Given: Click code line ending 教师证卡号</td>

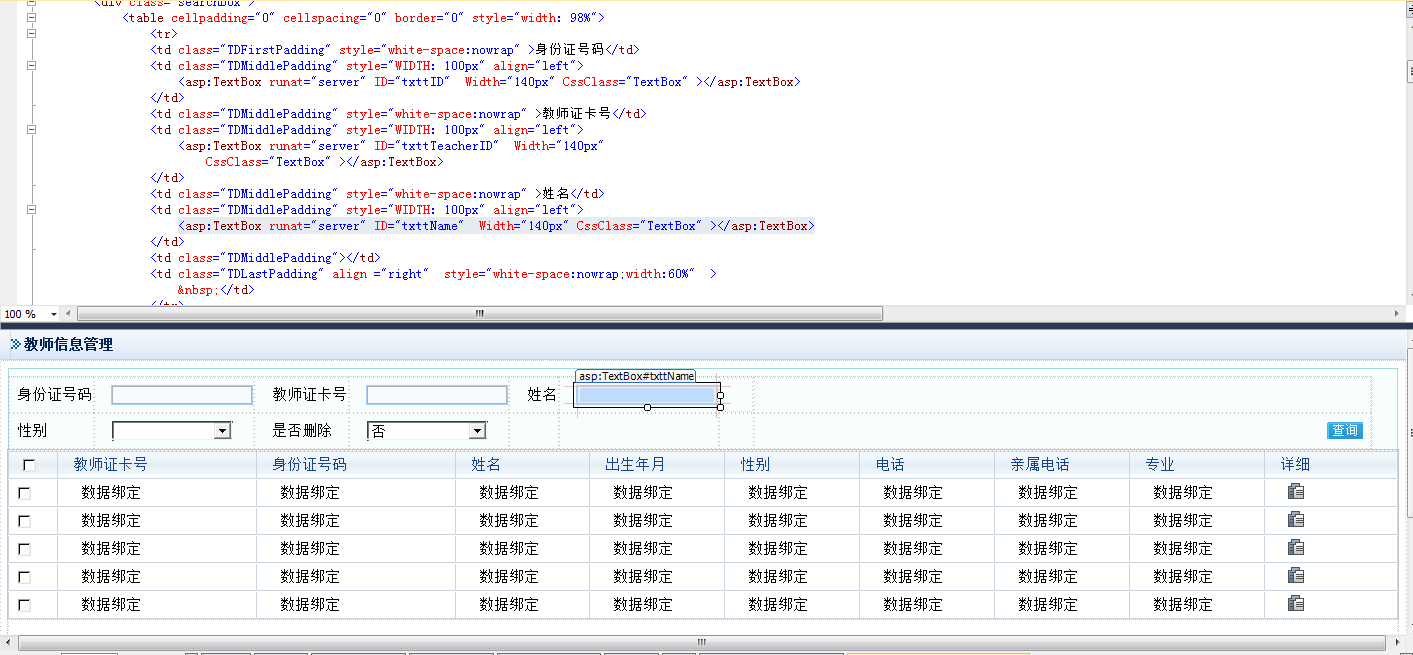Looking at the screenshot, I should (x=398, y=114).
